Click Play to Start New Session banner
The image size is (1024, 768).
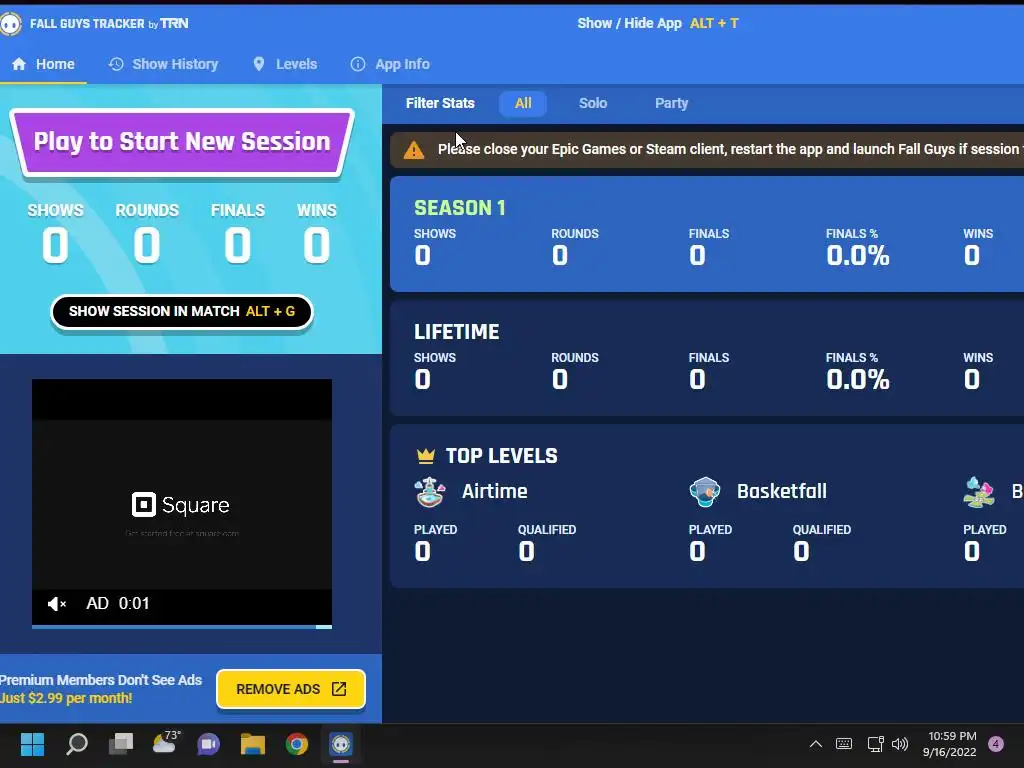(x=182, y=142)
